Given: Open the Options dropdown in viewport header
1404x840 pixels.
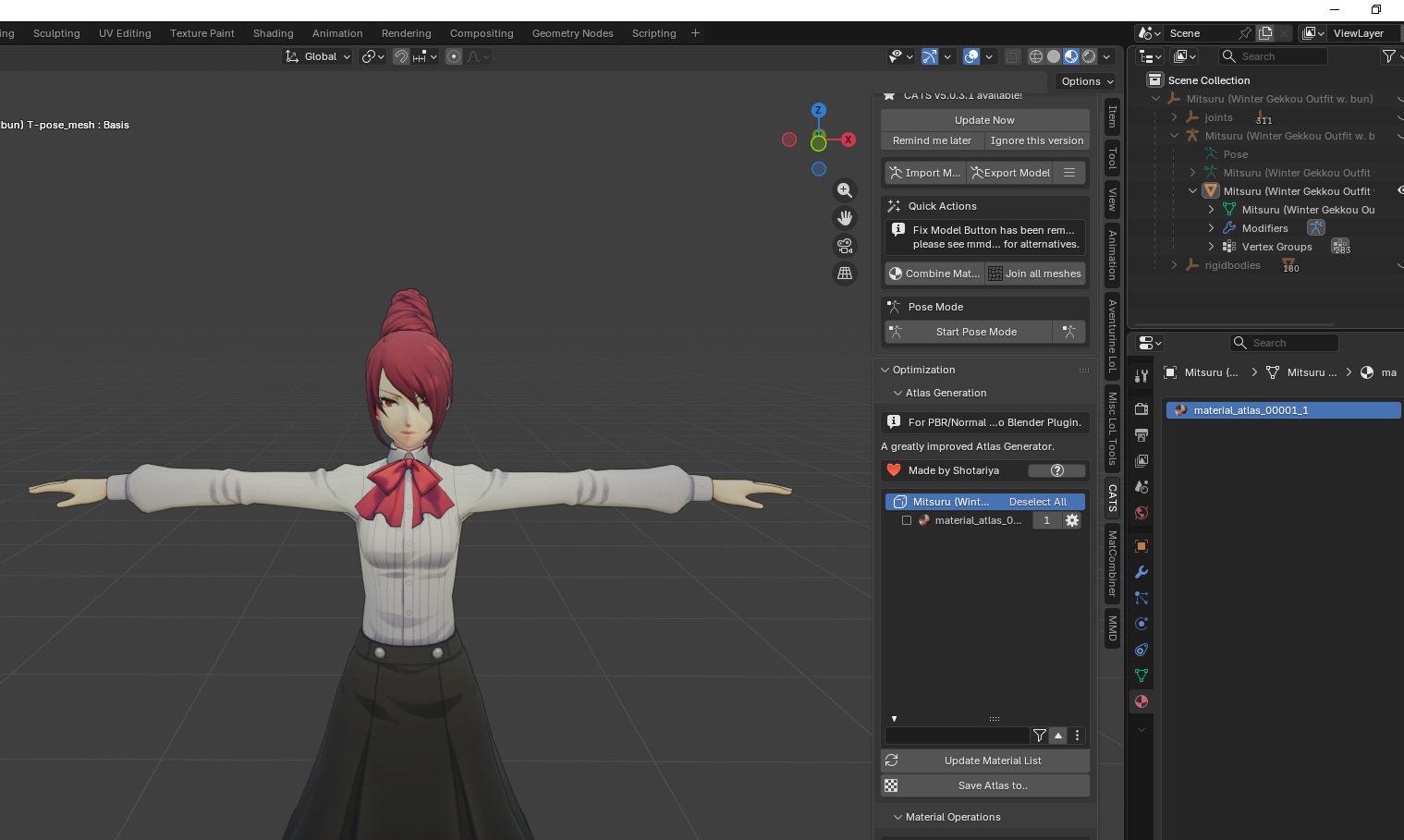Looking at the screenshot, I should [1087, 81].
